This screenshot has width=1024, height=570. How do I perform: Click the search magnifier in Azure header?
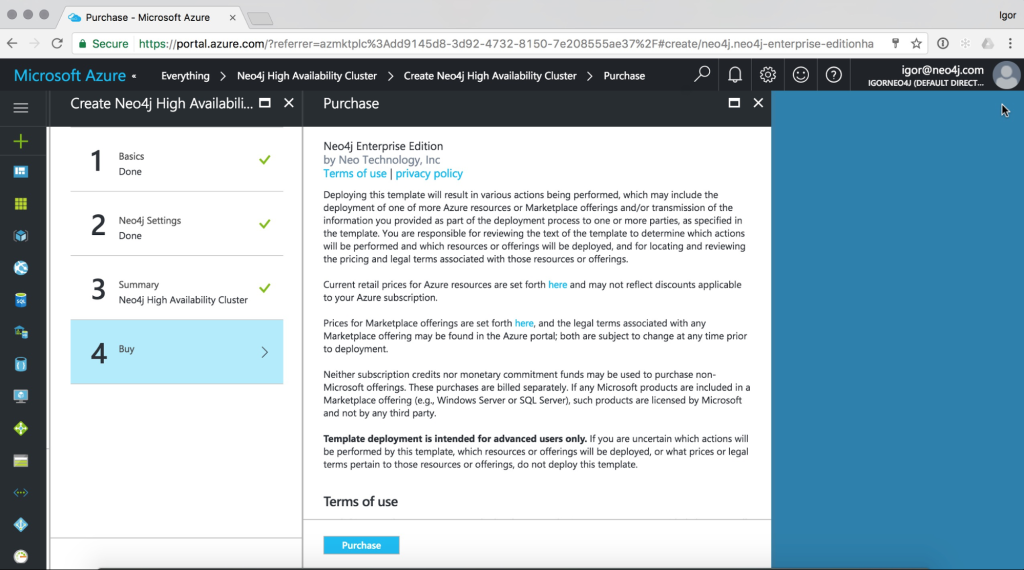[702, 74]
